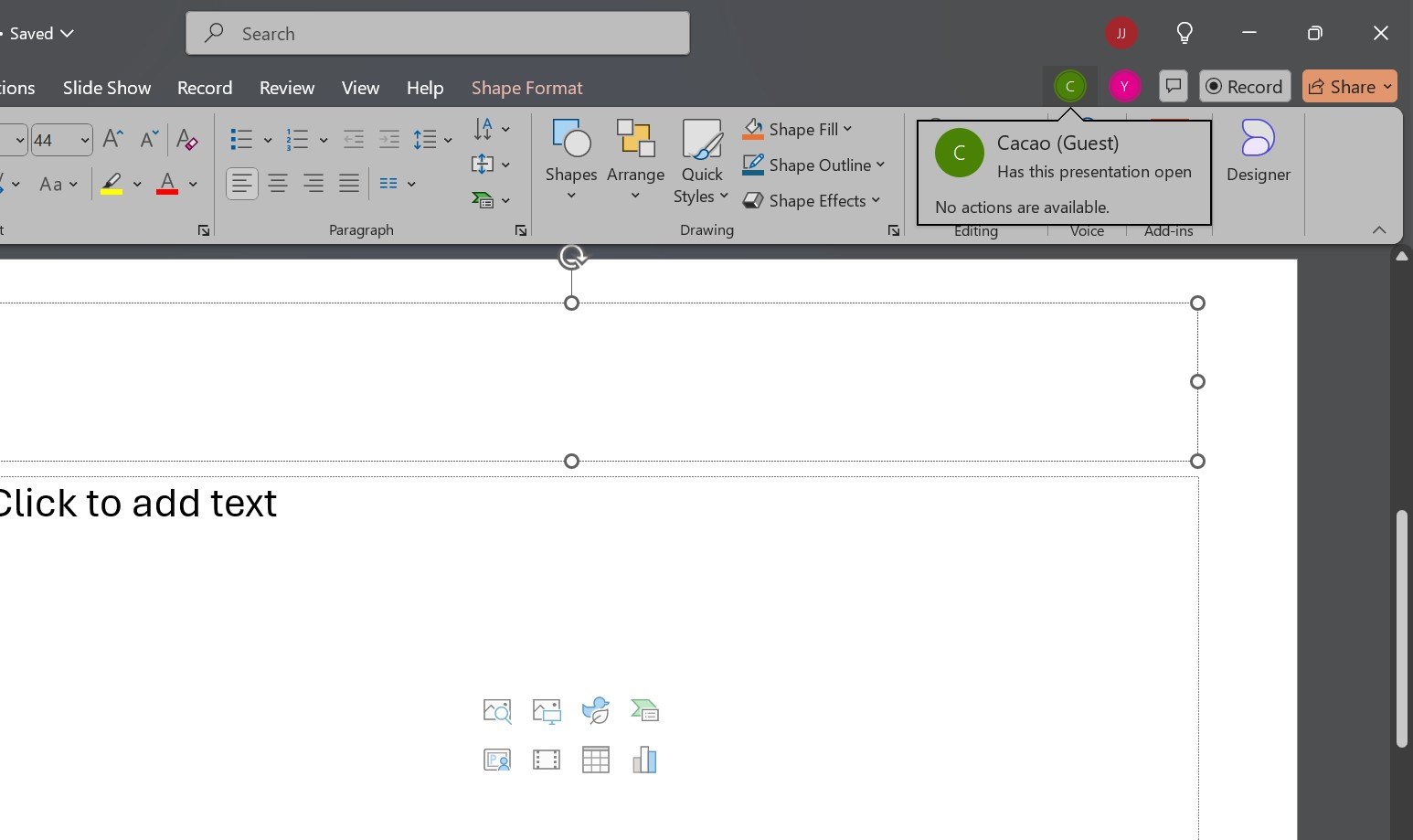Decrease the list indent level
Image resolution: width=1413 pixels, height=840 pixels.
pyautogui.click(x=354, y=139)
